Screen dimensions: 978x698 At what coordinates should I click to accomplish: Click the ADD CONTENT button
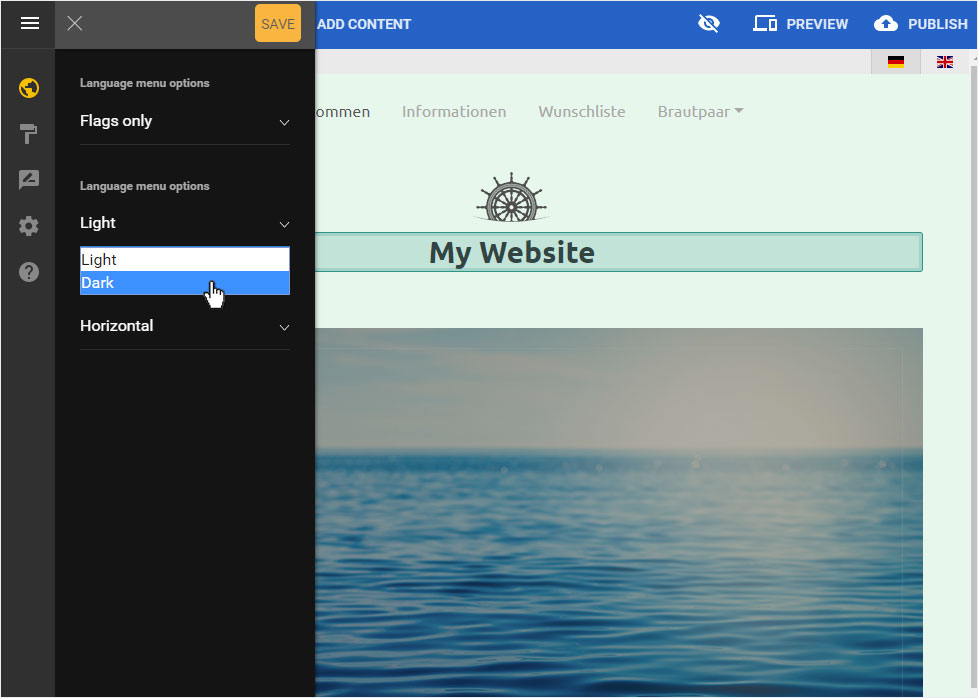[364, 24]
